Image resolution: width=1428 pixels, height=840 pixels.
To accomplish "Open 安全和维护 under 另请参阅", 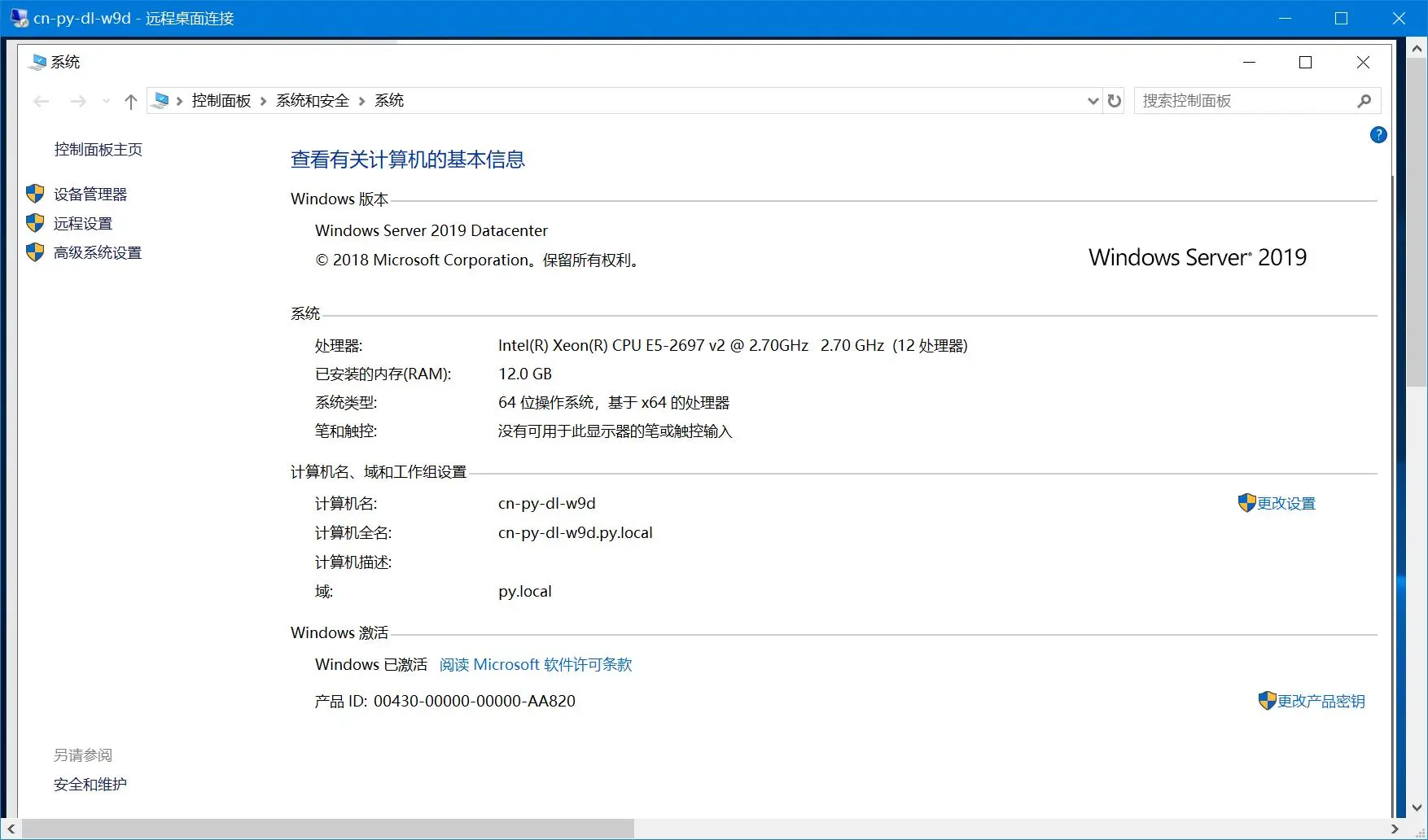I will (x=90, y=785).
